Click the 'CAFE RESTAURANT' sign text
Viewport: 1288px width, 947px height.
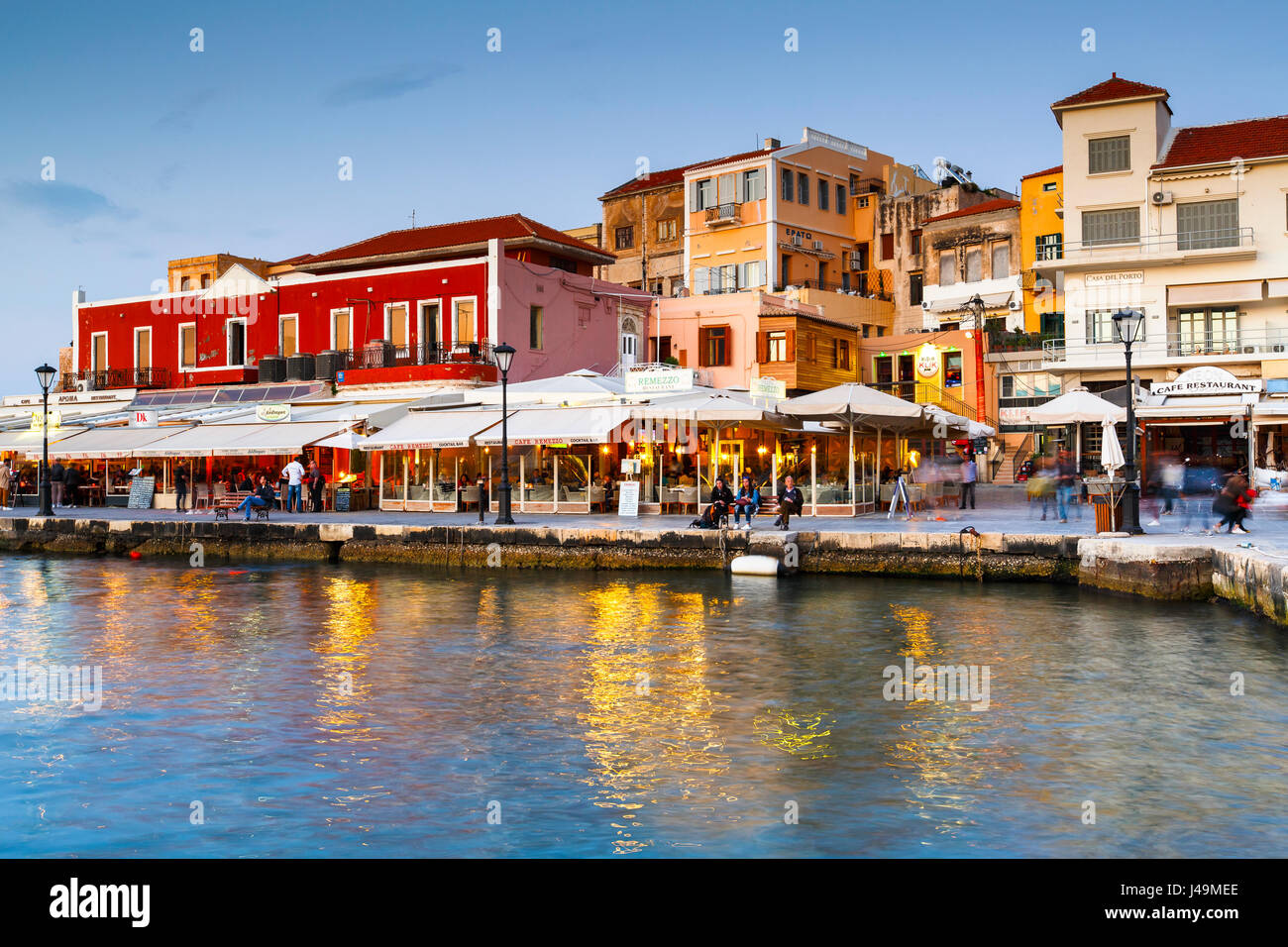coord(1206,387)
